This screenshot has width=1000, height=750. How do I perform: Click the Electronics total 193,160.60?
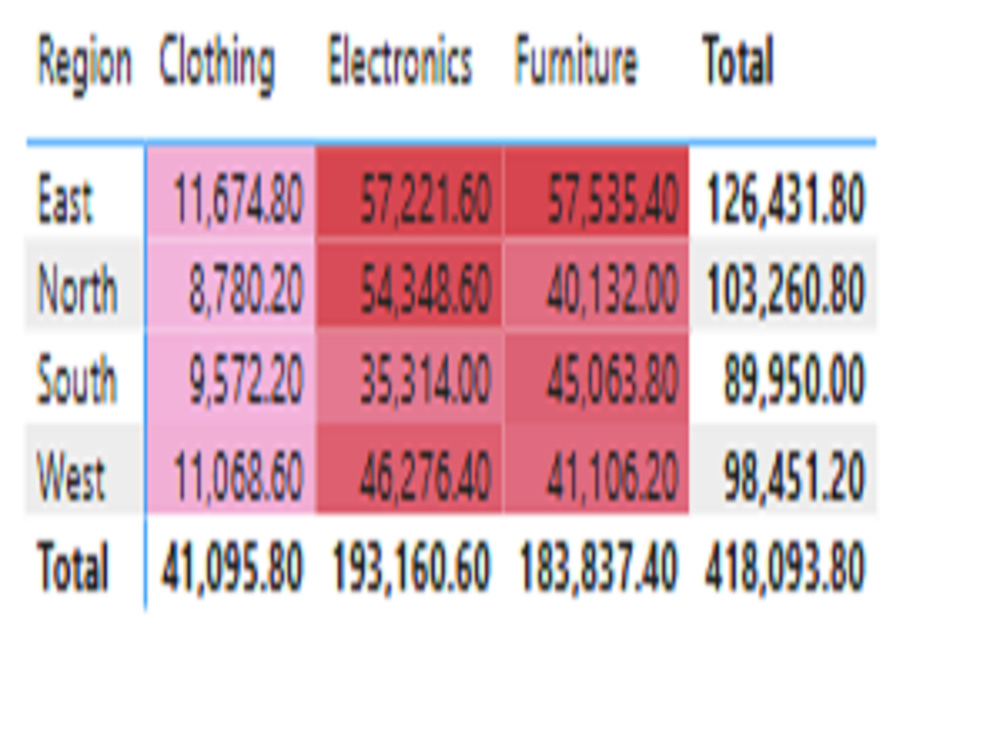tap(412, 566)
